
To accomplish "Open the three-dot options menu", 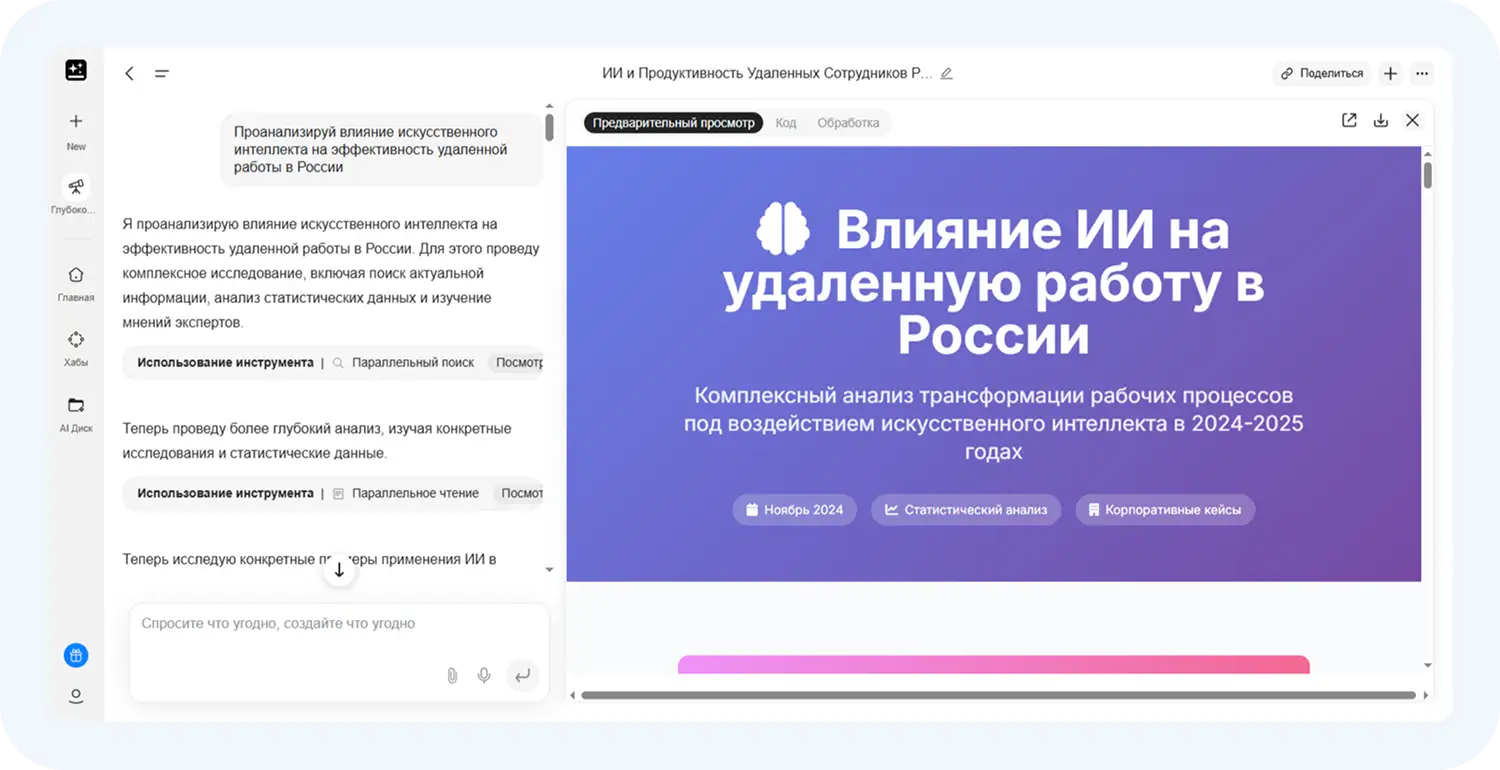I will [x=1422, y=73].
